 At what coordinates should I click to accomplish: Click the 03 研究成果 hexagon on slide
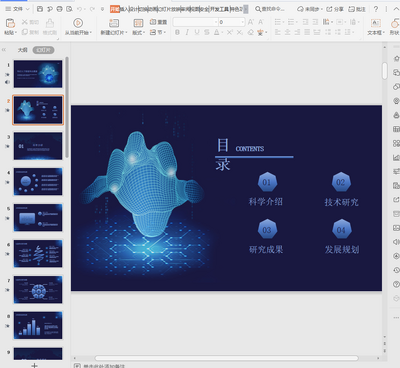[267, 230]
